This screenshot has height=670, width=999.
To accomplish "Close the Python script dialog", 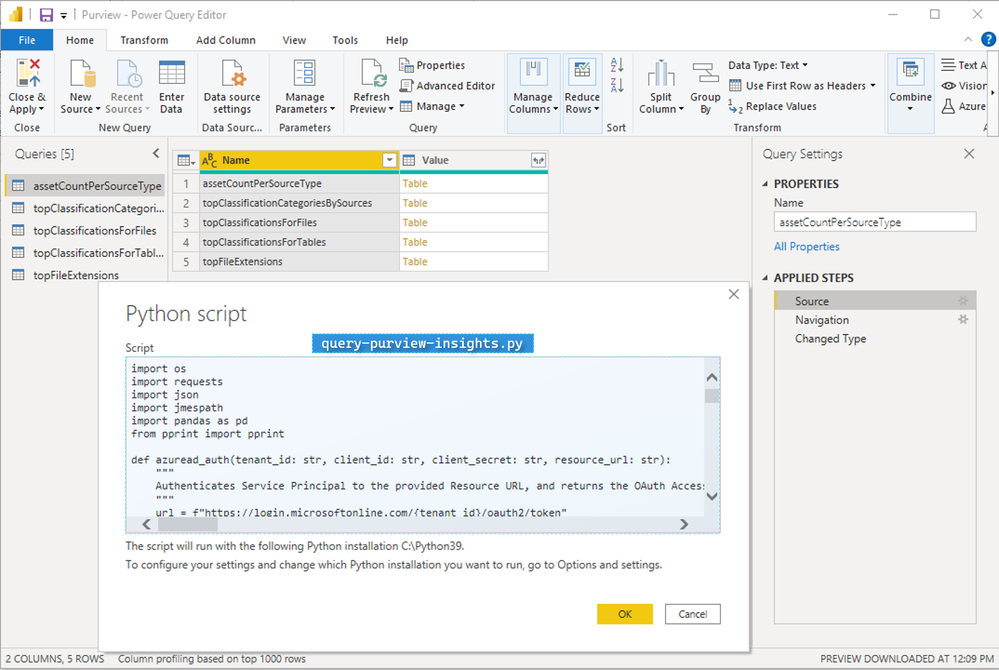I will pos(734,294).
